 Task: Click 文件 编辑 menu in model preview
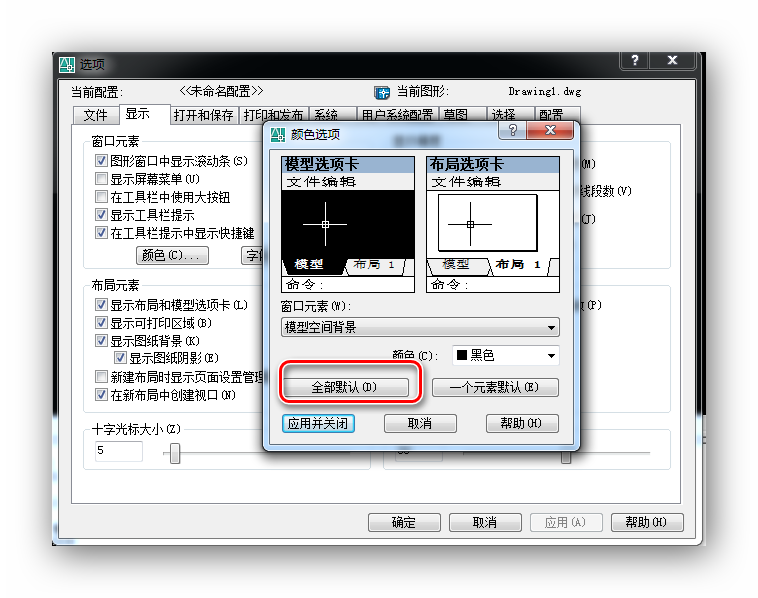tap(348, 182)
